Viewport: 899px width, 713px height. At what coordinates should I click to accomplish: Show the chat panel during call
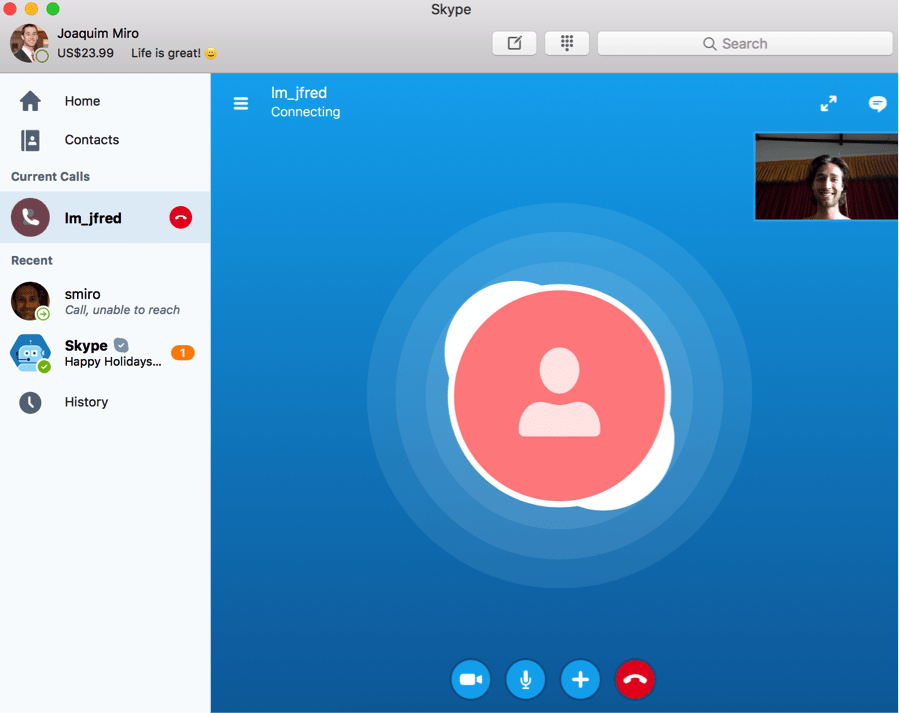pyautogui.click(x=877, y=103)
